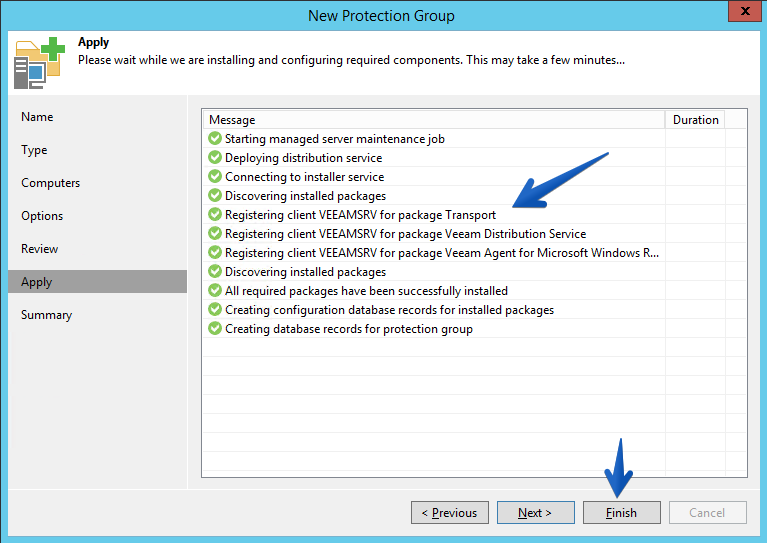Click the Finish button
The image size is (767, 543).
(621, 513)
